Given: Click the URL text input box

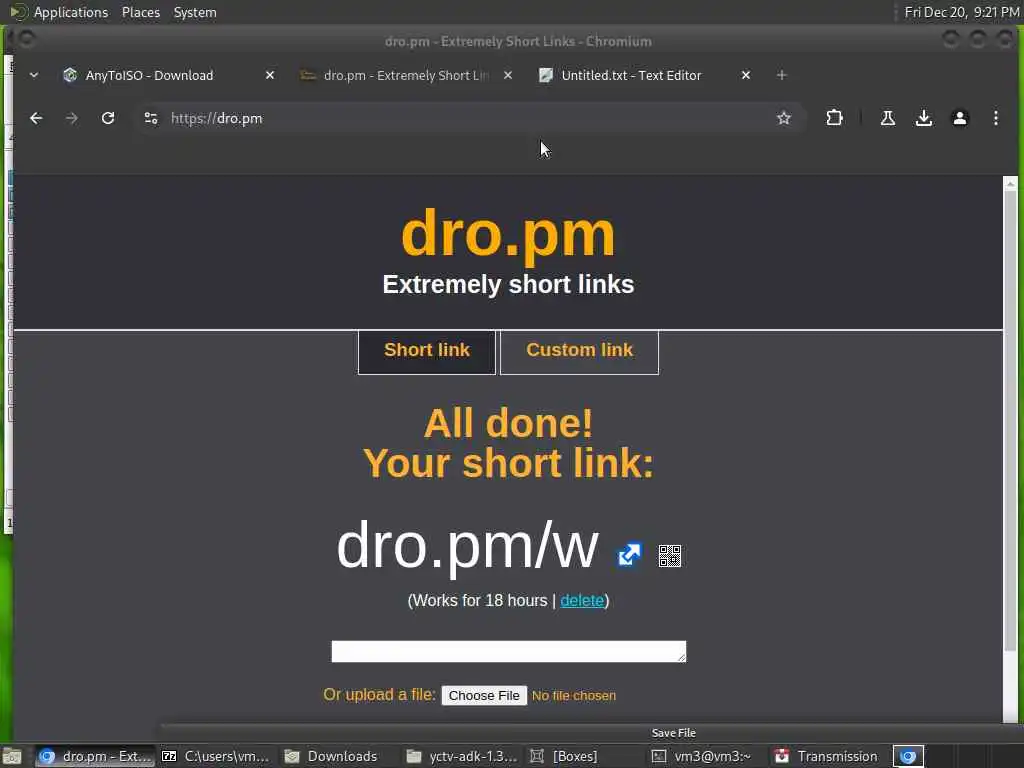Looking at the screenshot, I should [x=509, y=651].
